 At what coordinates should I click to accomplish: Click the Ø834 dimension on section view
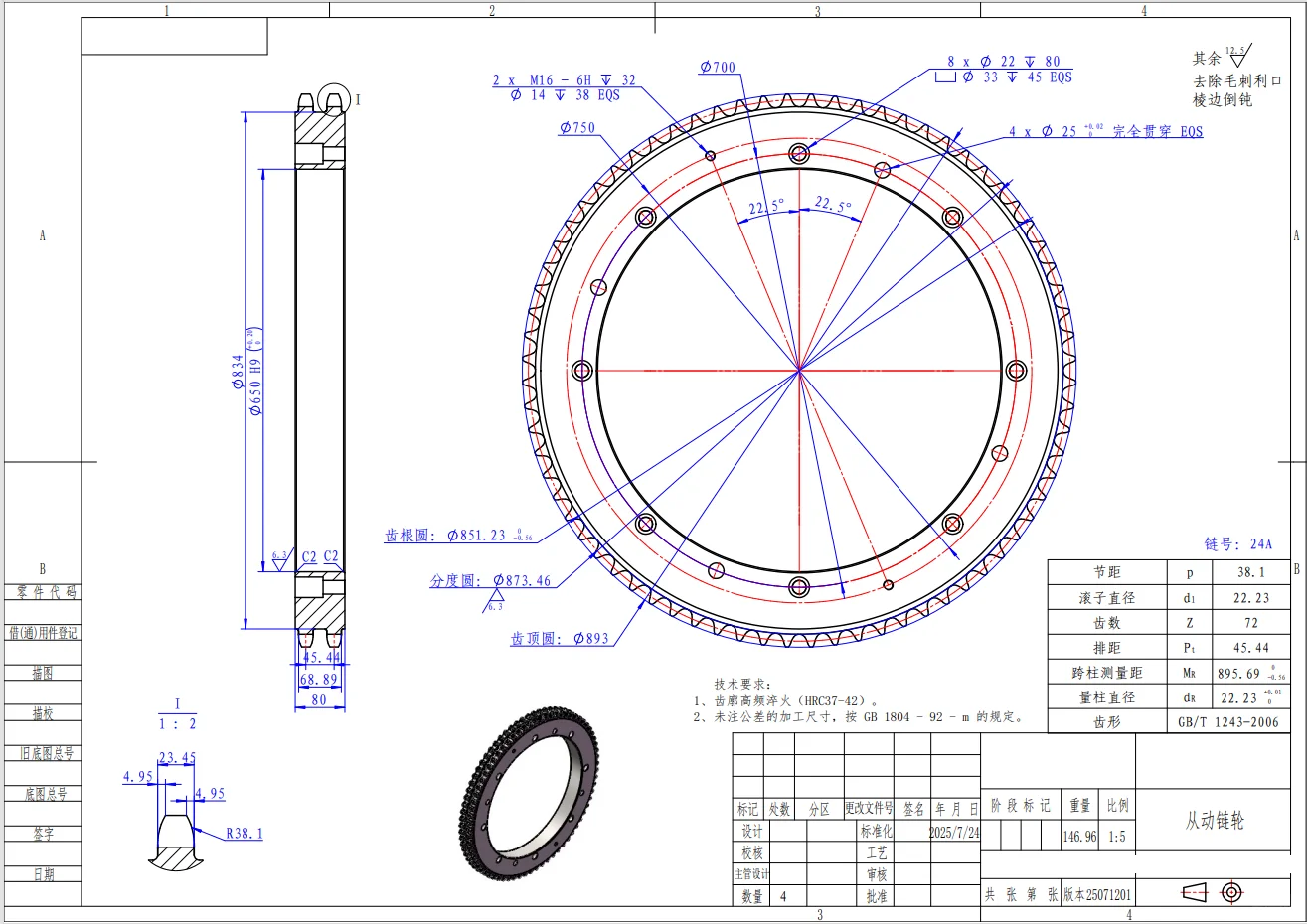click(238, 370)
